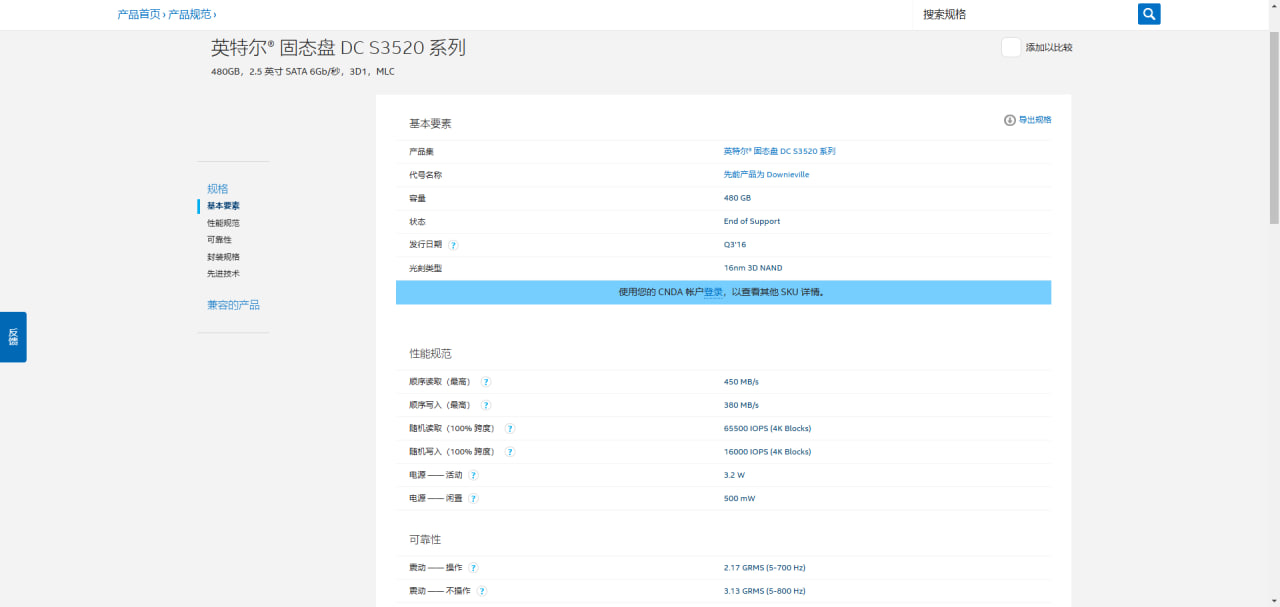Click the 导出规格 export icon

pos(1009,120)
